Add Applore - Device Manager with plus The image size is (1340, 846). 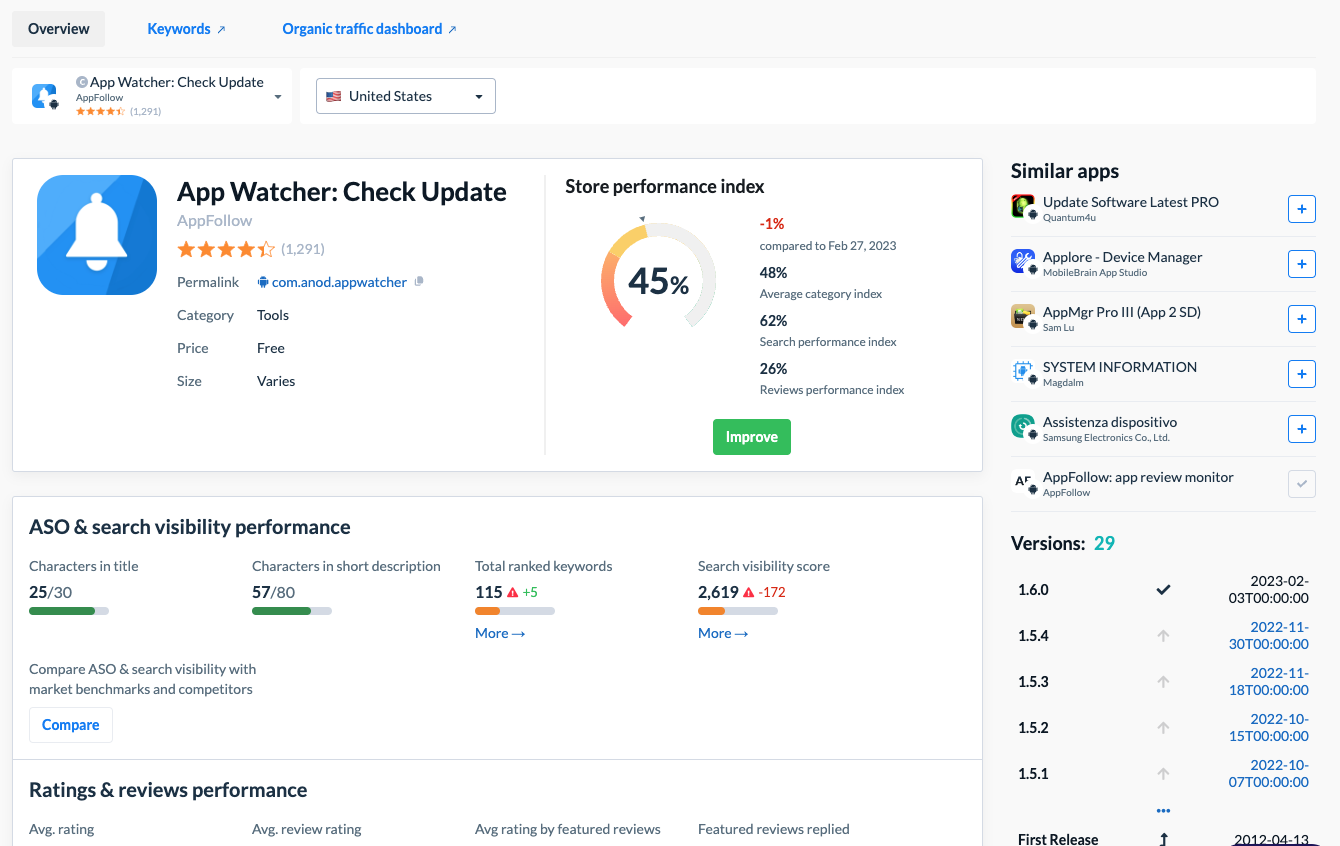click(x=1301, y=264)
